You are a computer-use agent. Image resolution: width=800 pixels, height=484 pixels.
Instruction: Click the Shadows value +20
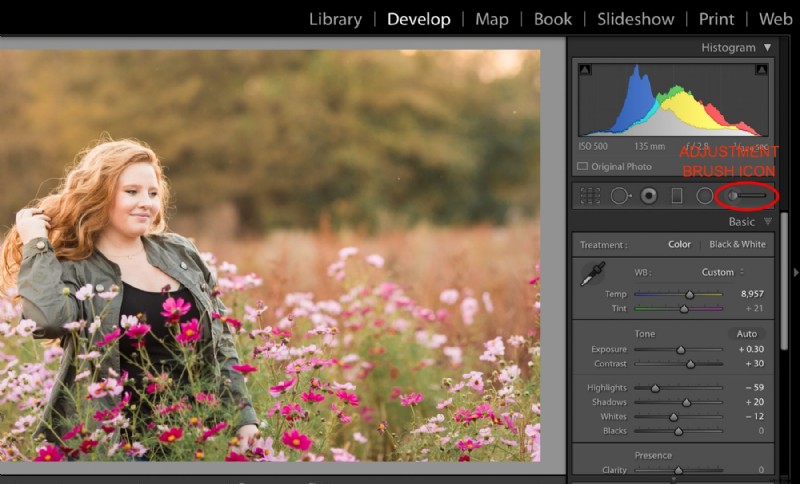click(755, 402)
